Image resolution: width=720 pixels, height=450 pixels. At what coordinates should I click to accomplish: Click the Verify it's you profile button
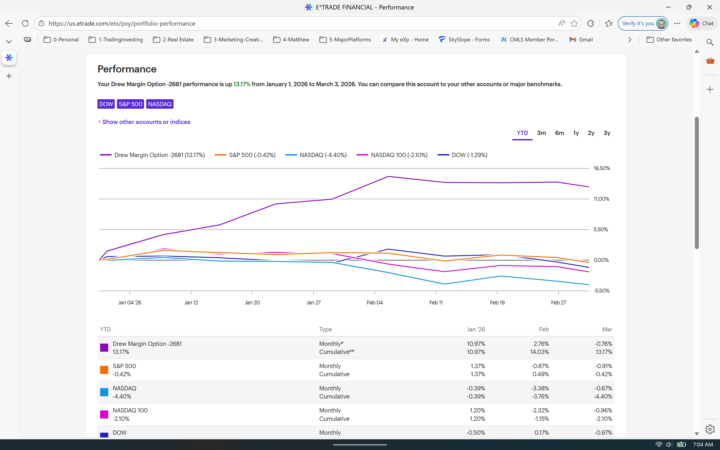pyautogui.click(x=643, y=23)
